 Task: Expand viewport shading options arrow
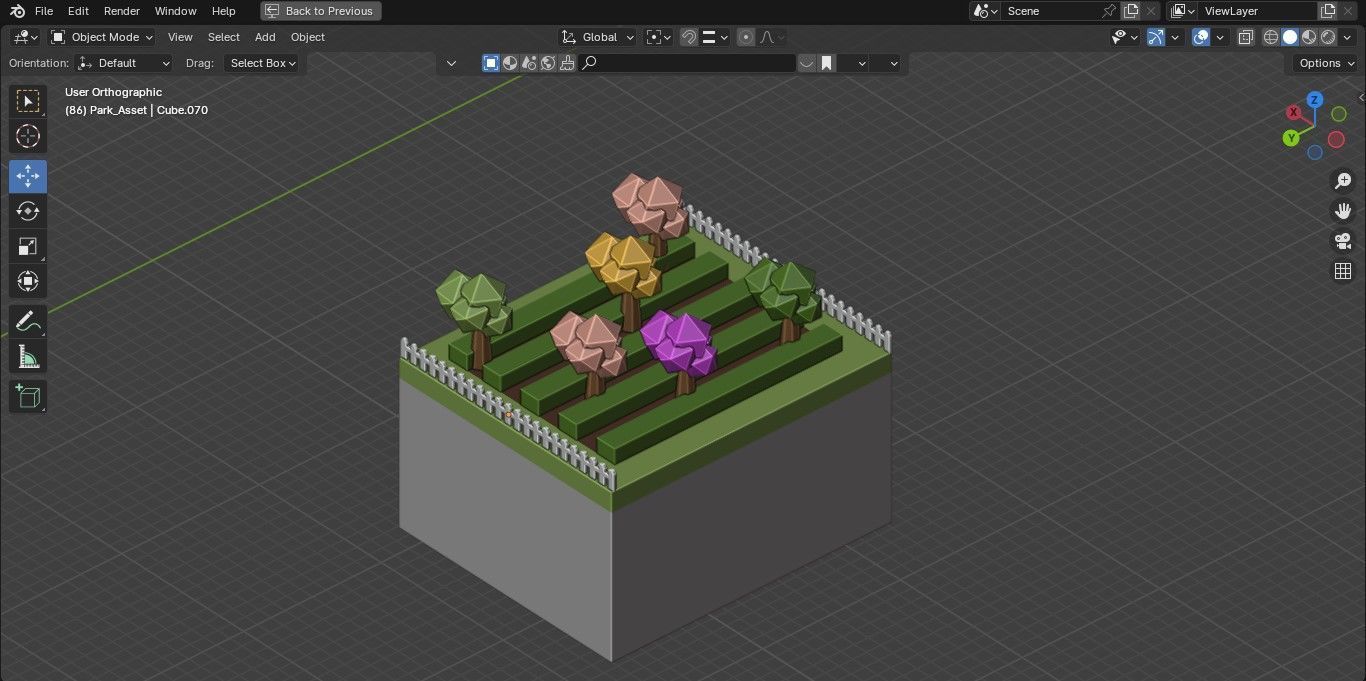[1347, 37]
